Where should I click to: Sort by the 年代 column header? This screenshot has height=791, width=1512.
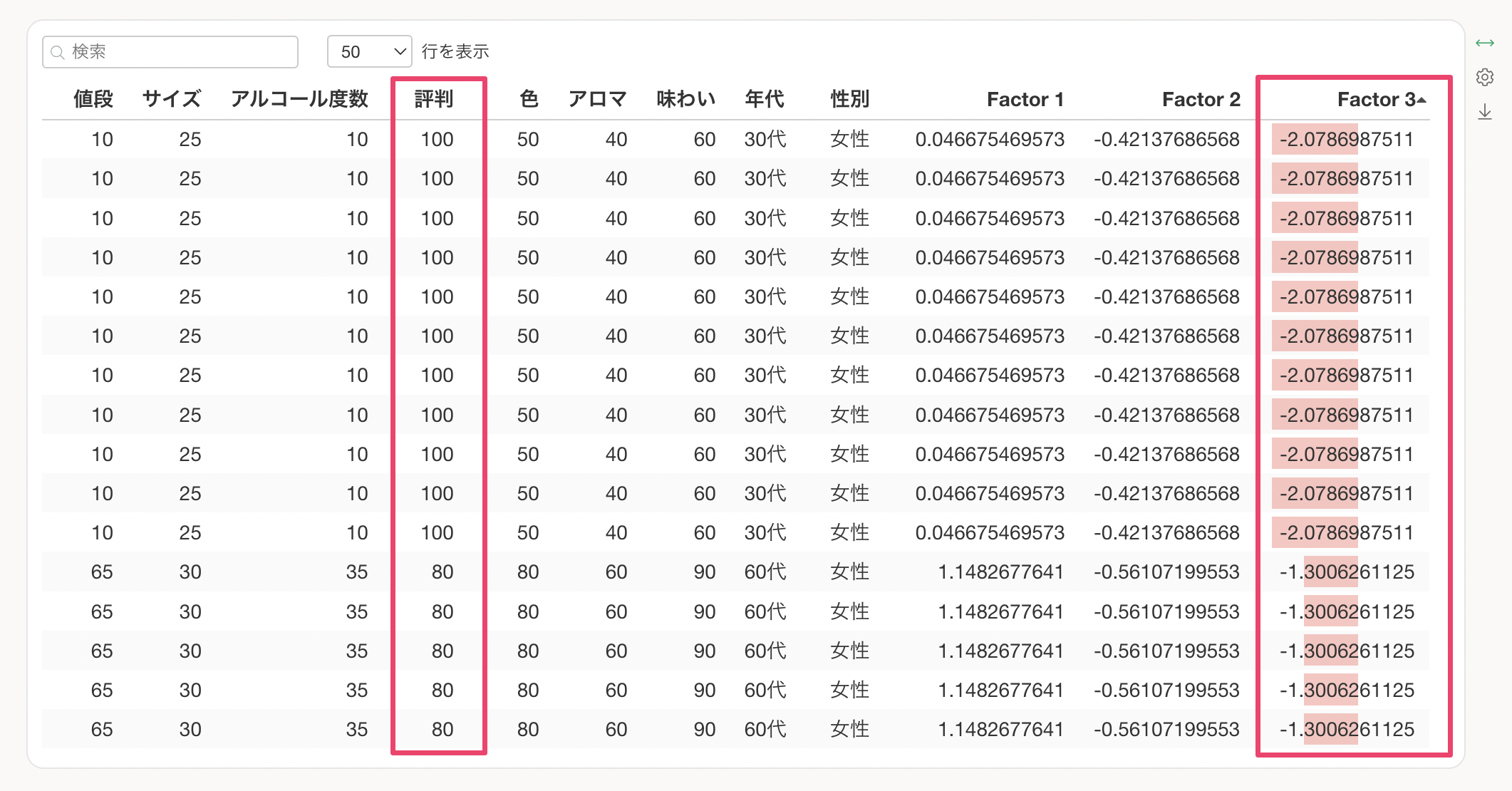click(765, 99)
